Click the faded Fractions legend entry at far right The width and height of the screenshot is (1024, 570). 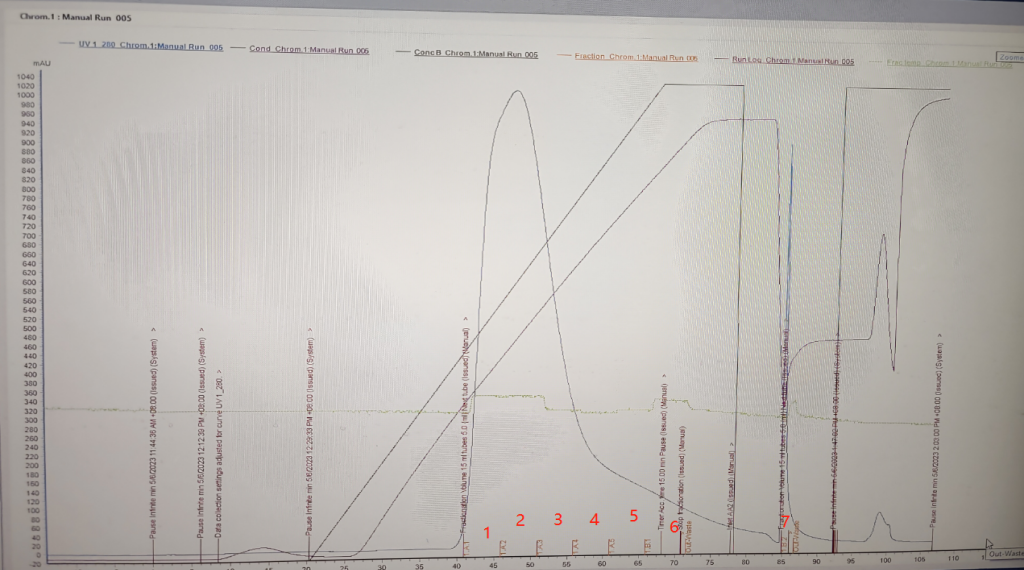(x=944, y=64)
